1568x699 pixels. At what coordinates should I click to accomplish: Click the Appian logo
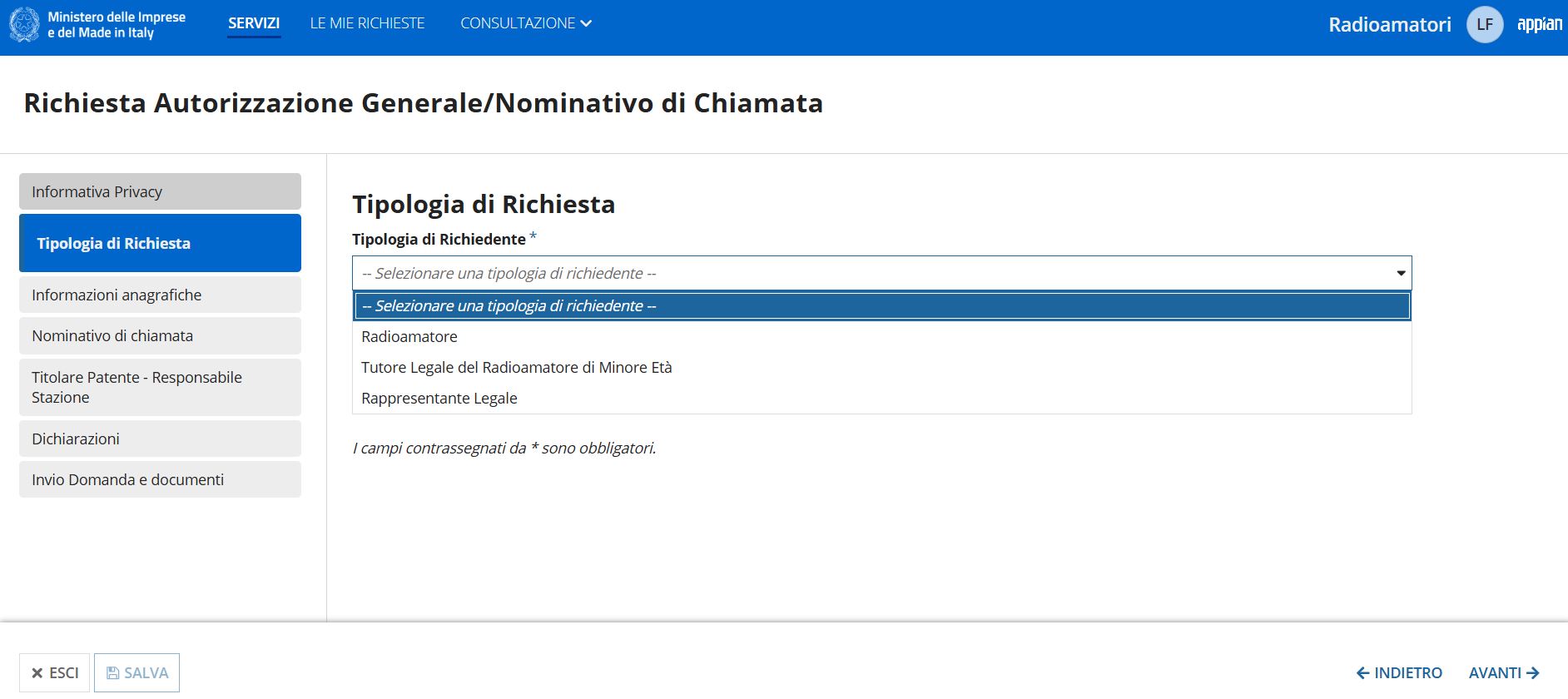tap(1539, 24)
